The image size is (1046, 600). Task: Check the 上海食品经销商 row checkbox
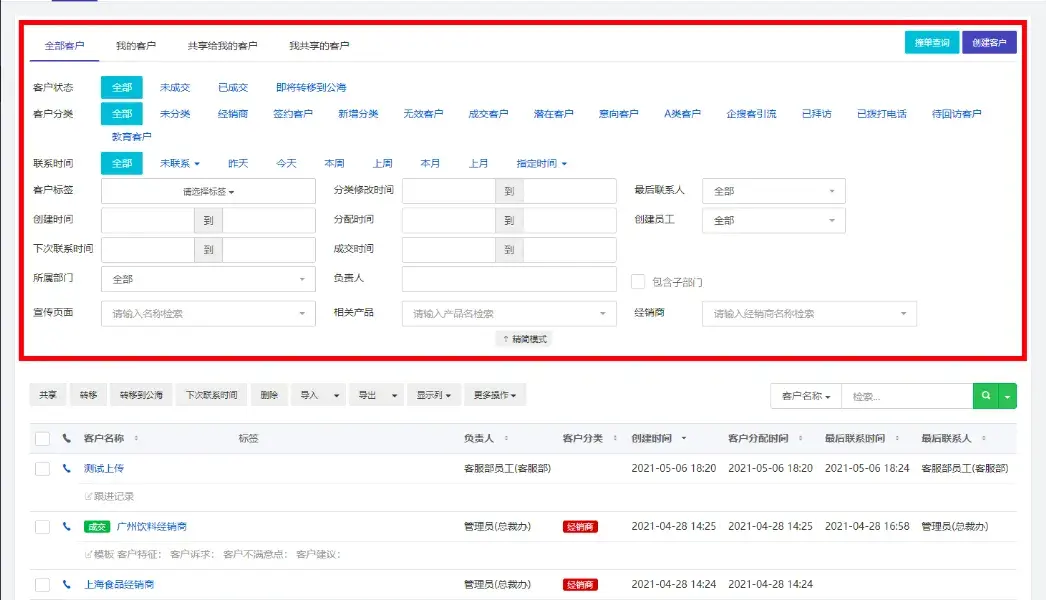(x=42, y=585)
